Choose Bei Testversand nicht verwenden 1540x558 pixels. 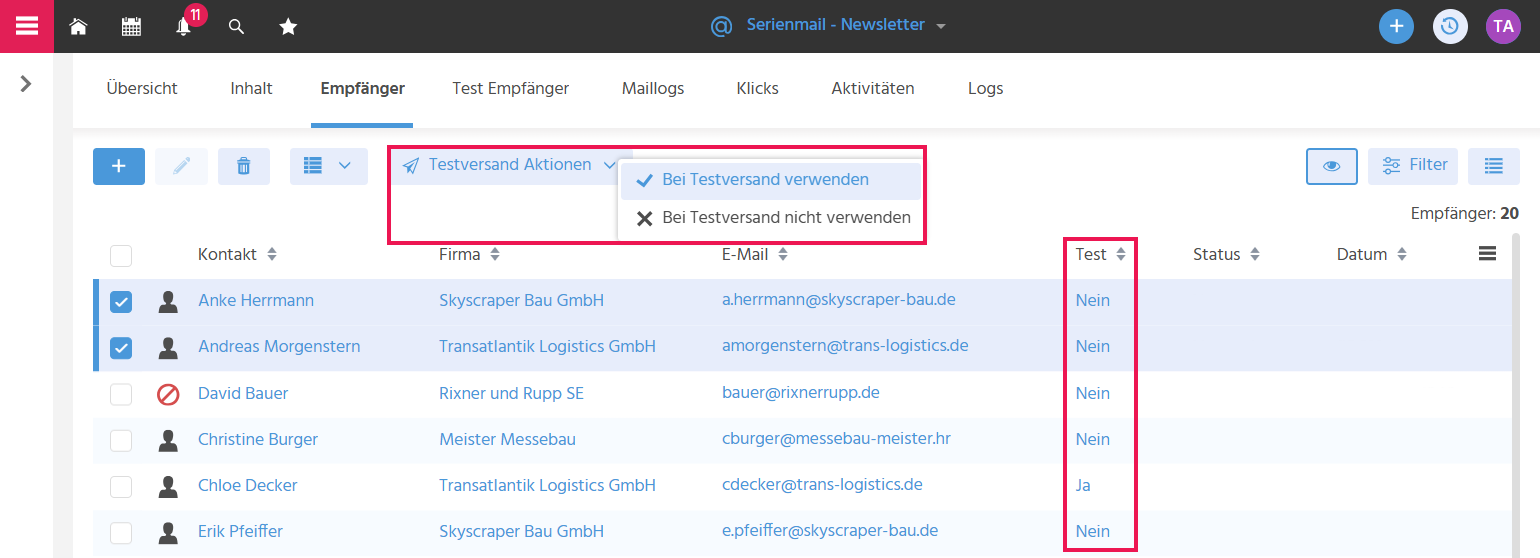(x=770, y=217)
